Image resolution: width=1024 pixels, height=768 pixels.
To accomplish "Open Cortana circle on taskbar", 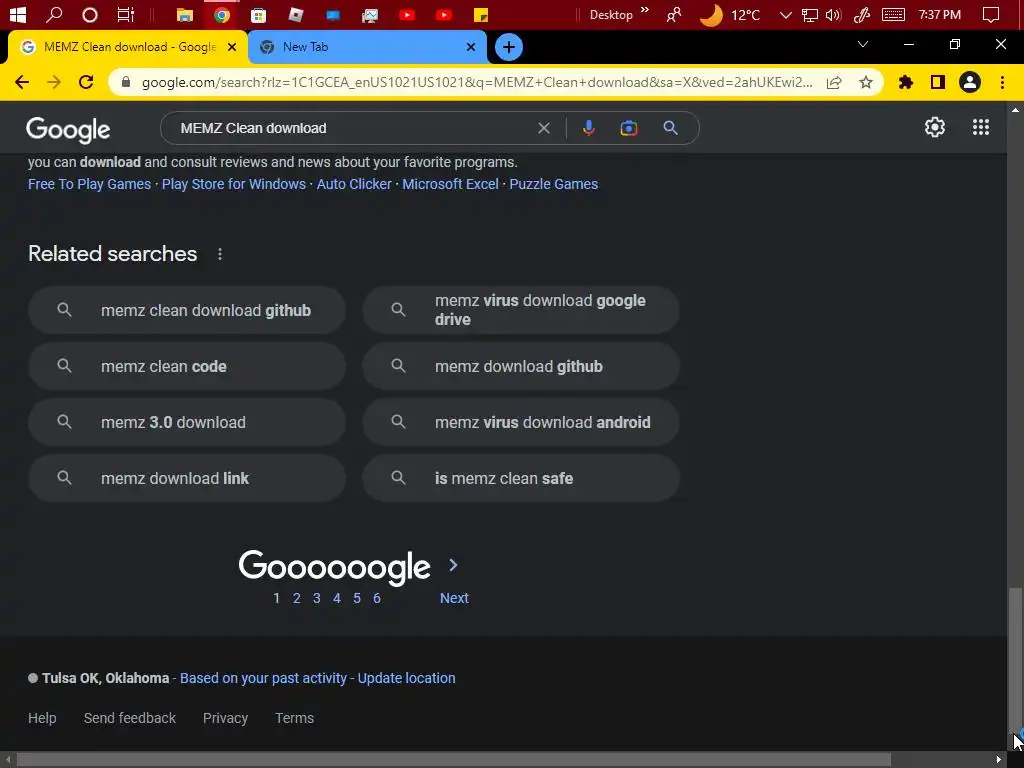I will pyautogui.click(x=90, y=14).
